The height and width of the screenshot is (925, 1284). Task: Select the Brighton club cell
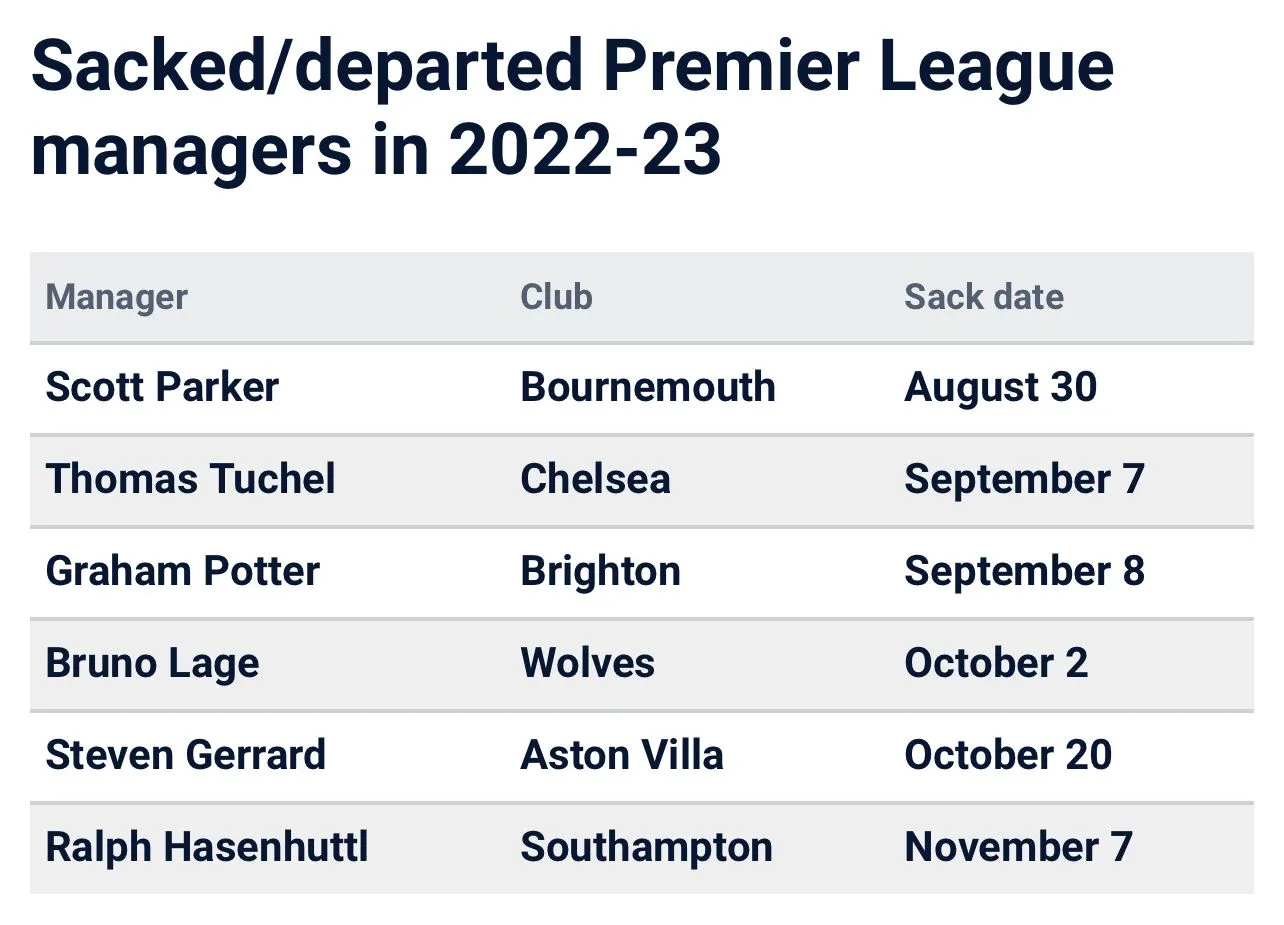600,571
